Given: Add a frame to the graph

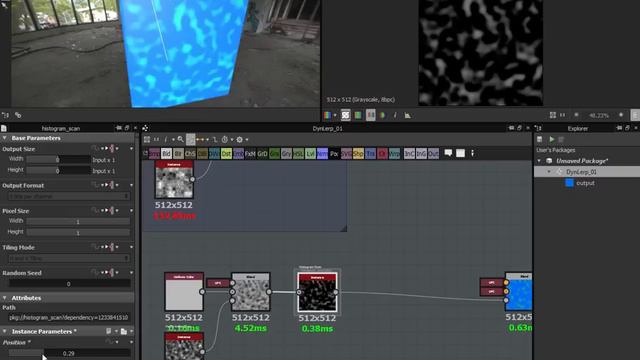Looking at the screenshot, I should [460, 153].
